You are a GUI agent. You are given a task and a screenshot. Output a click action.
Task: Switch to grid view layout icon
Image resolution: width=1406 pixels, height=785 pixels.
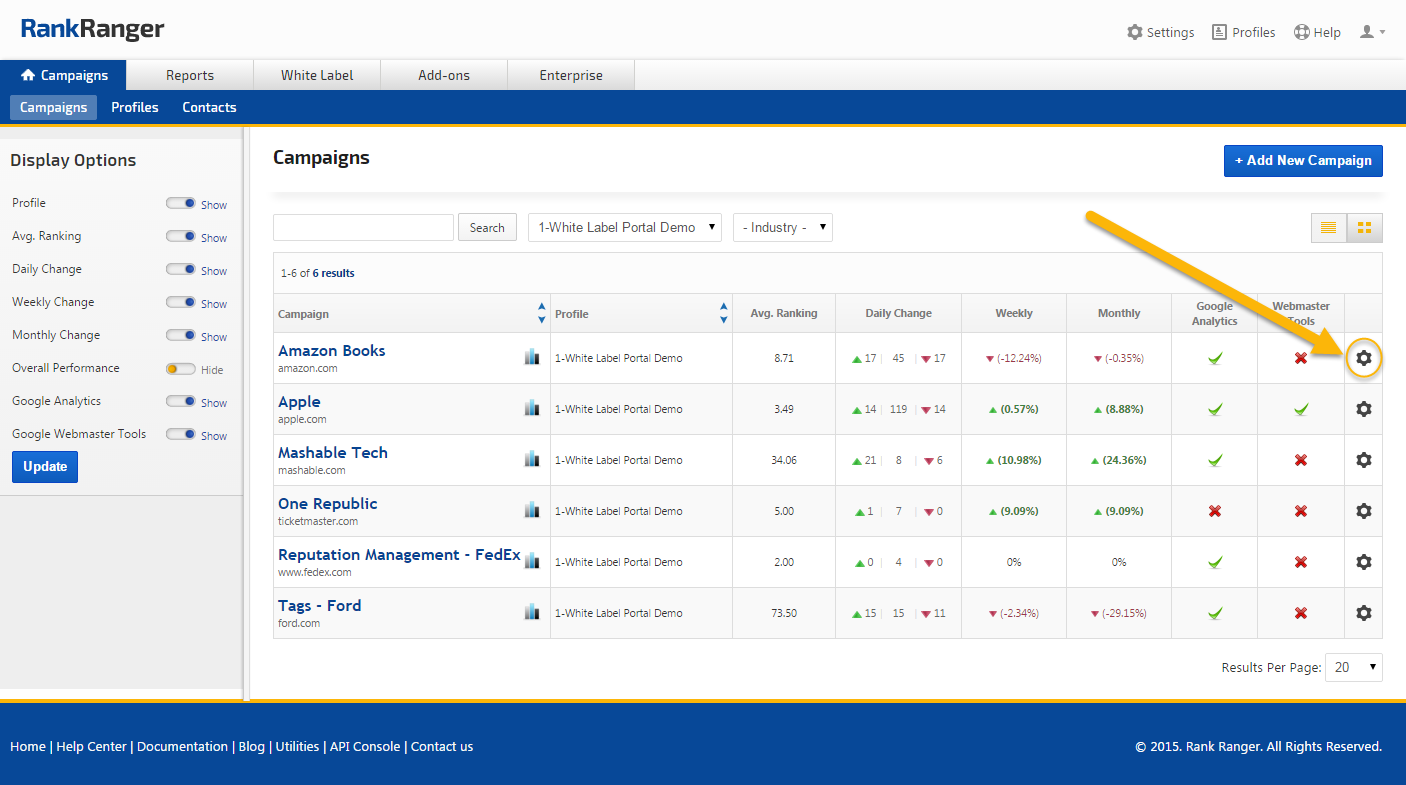[1364, 228]
